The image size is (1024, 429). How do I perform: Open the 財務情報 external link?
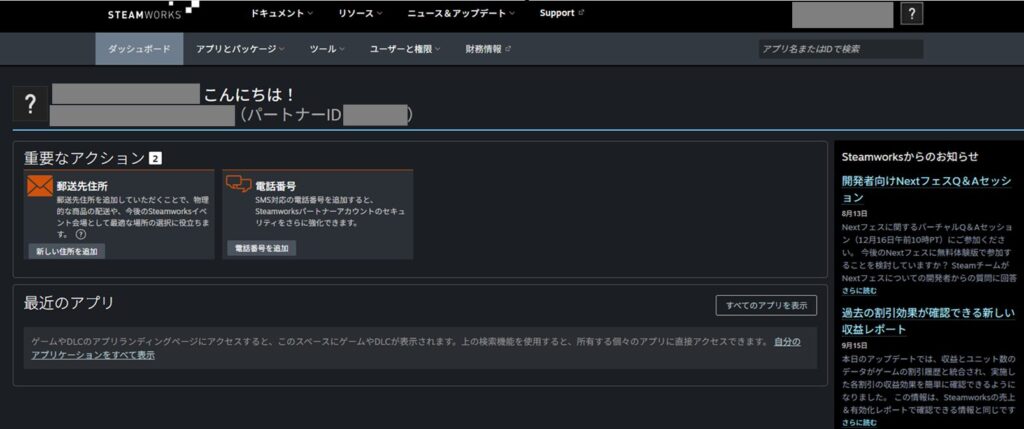[488, 49]
